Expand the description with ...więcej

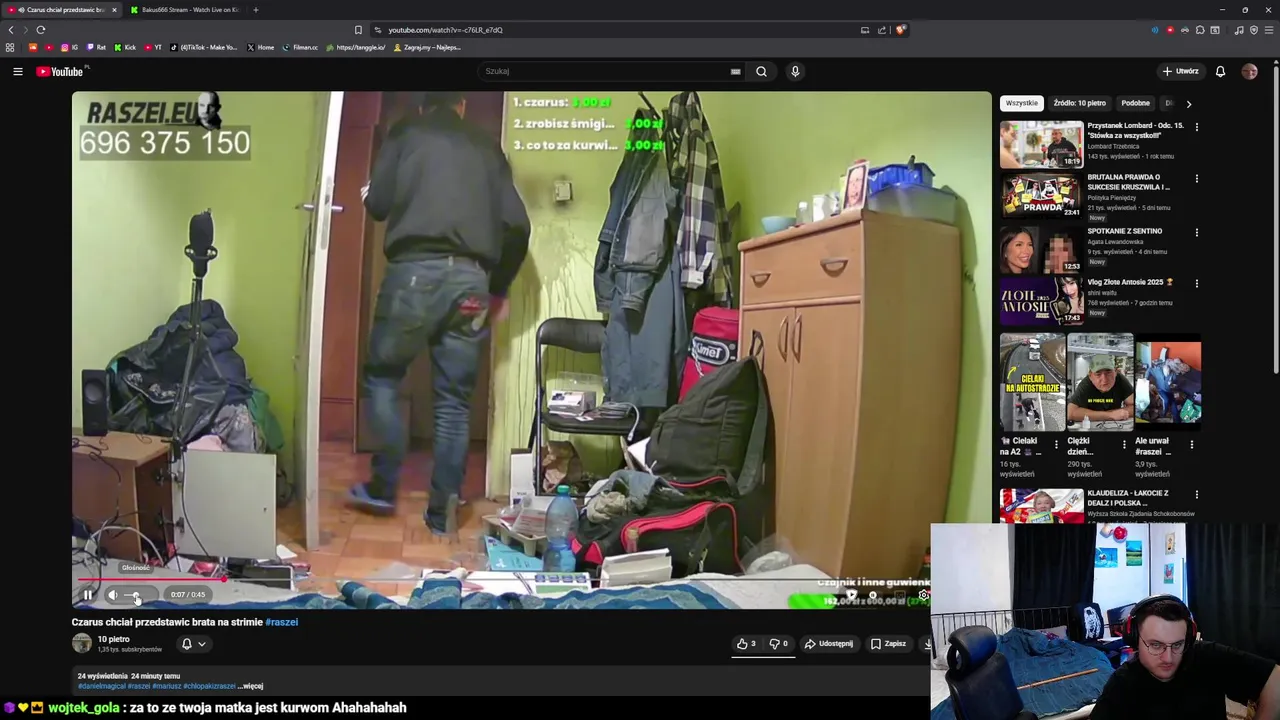(251, 686)
